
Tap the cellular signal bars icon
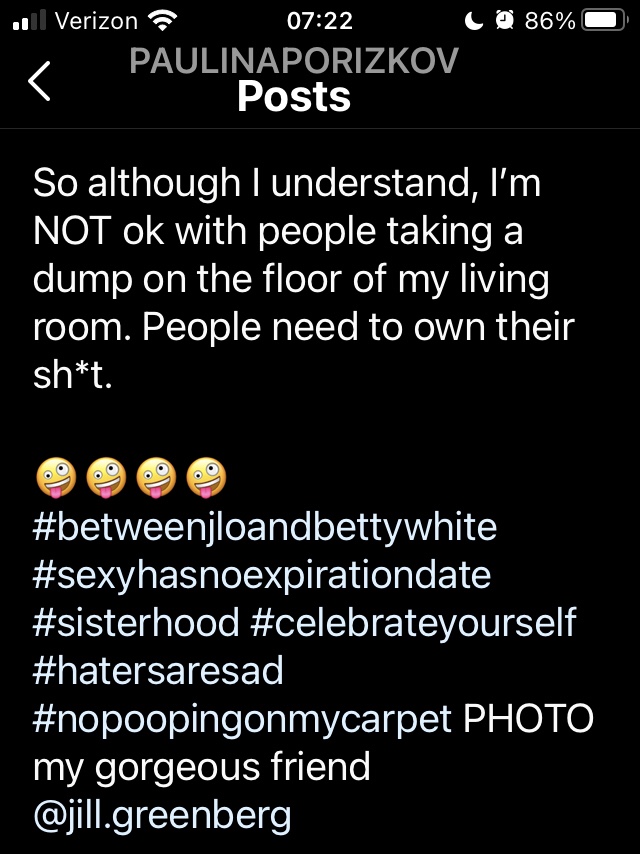tap(31, 21)
